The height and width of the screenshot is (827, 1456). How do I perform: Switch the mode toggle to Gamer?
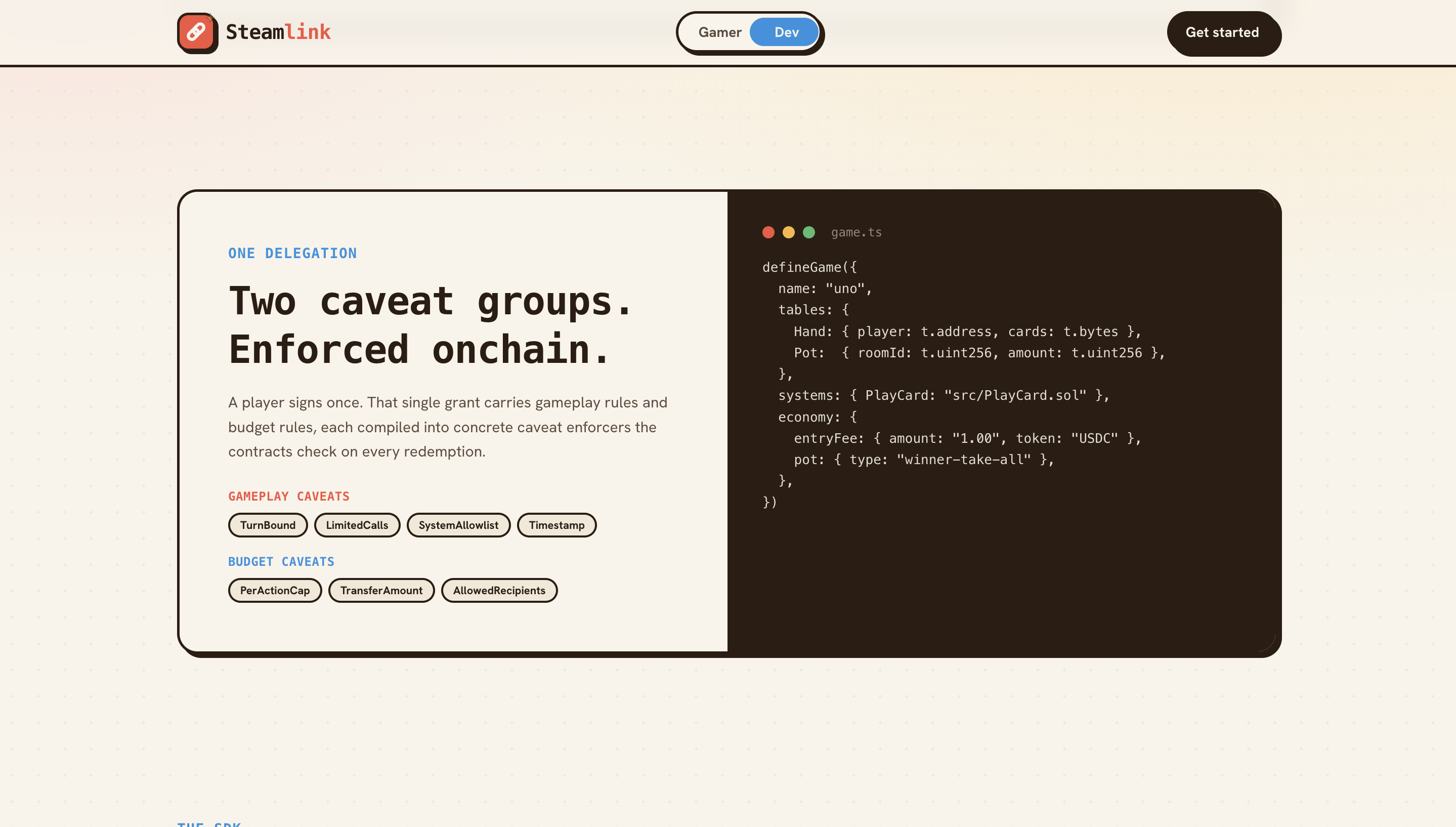click(x=720, y=32)
